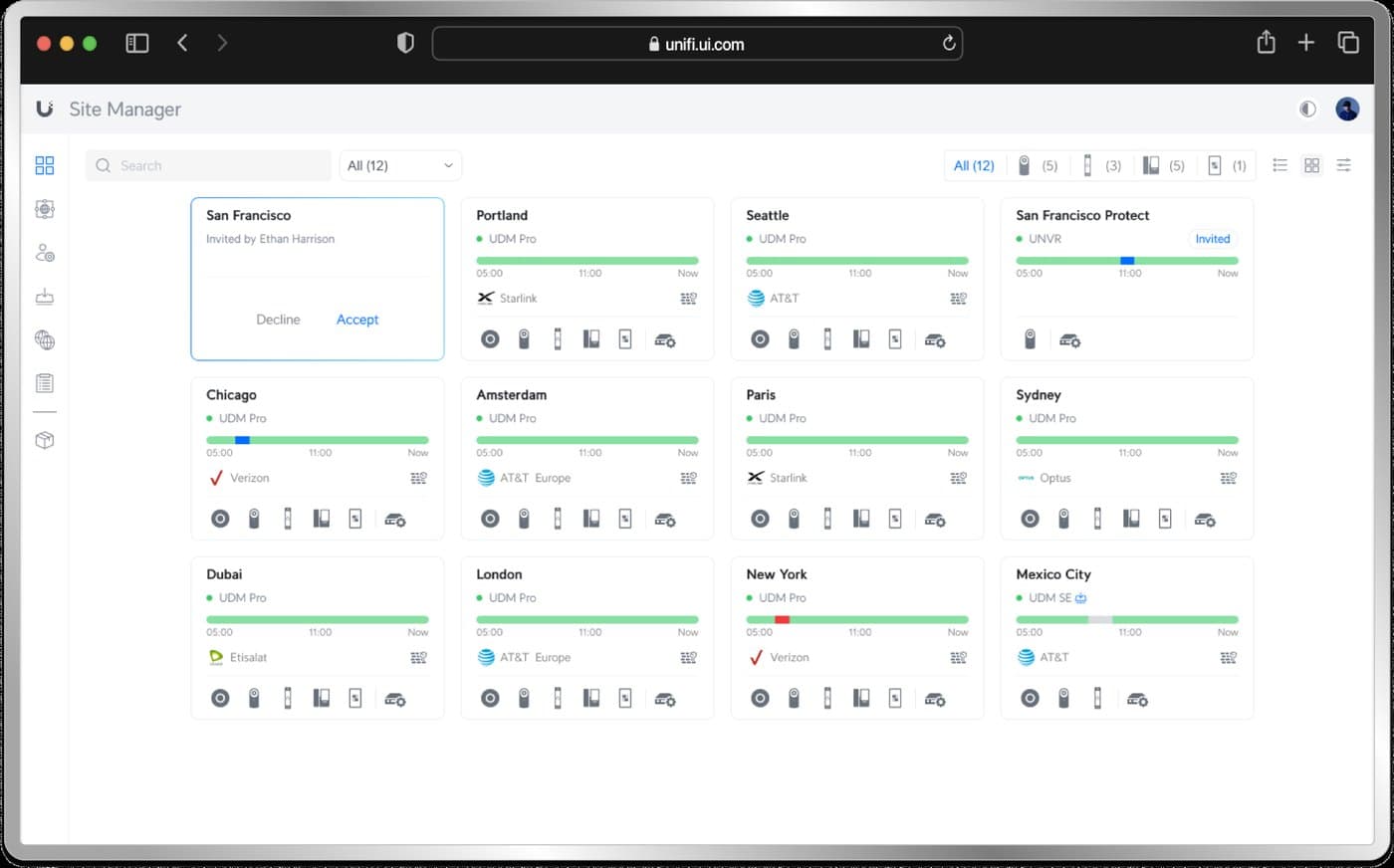
Task: Focus the Search sites field
Action: 209,165
